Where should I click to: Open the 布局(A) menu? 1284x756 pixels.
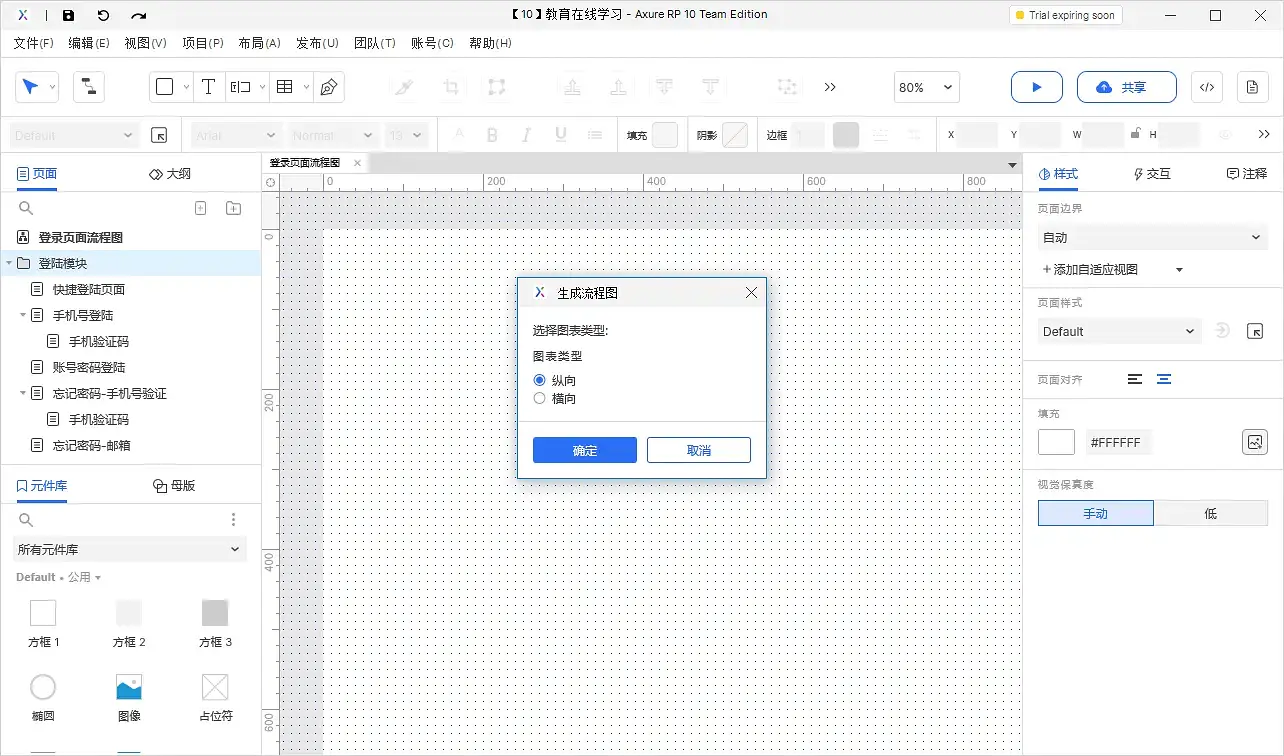click(259, 42)
